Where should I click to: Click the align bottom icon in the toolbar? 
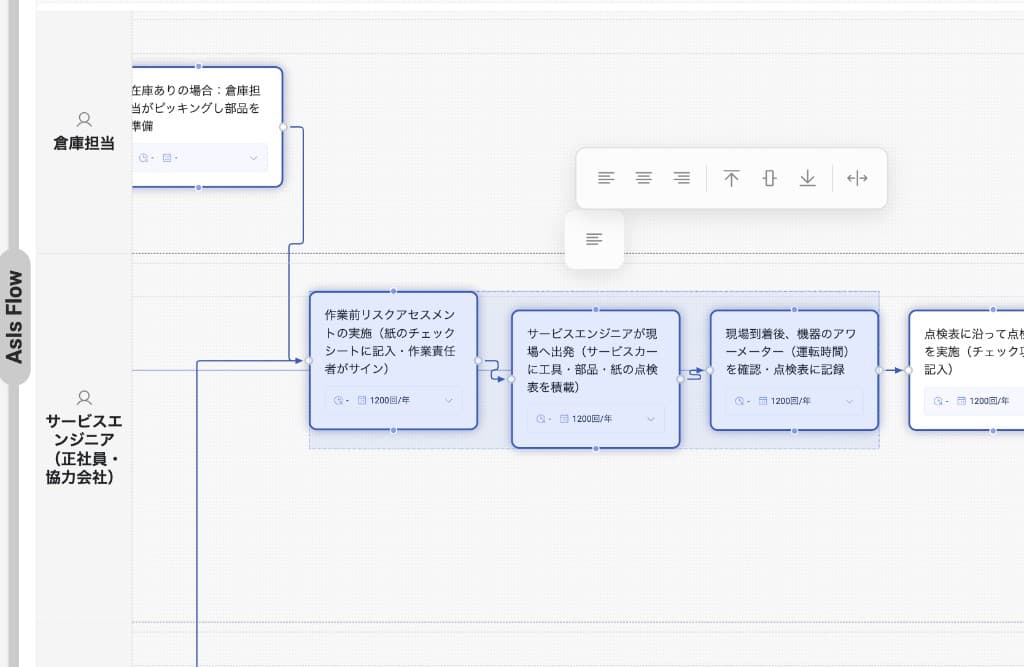pyautogui.click(x=807, y=178)
